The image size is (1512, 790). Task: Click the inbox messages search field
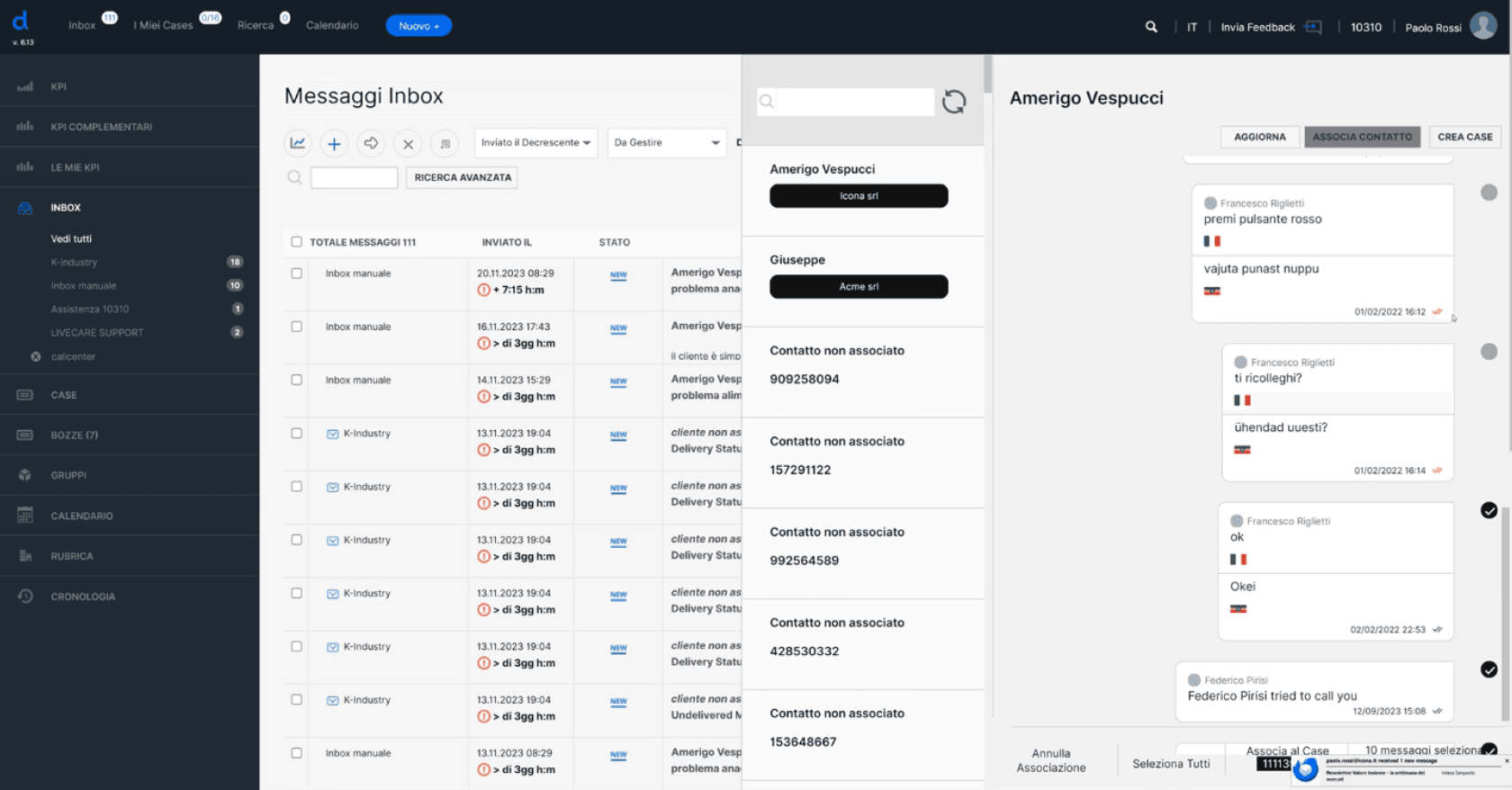coord(354,178)
